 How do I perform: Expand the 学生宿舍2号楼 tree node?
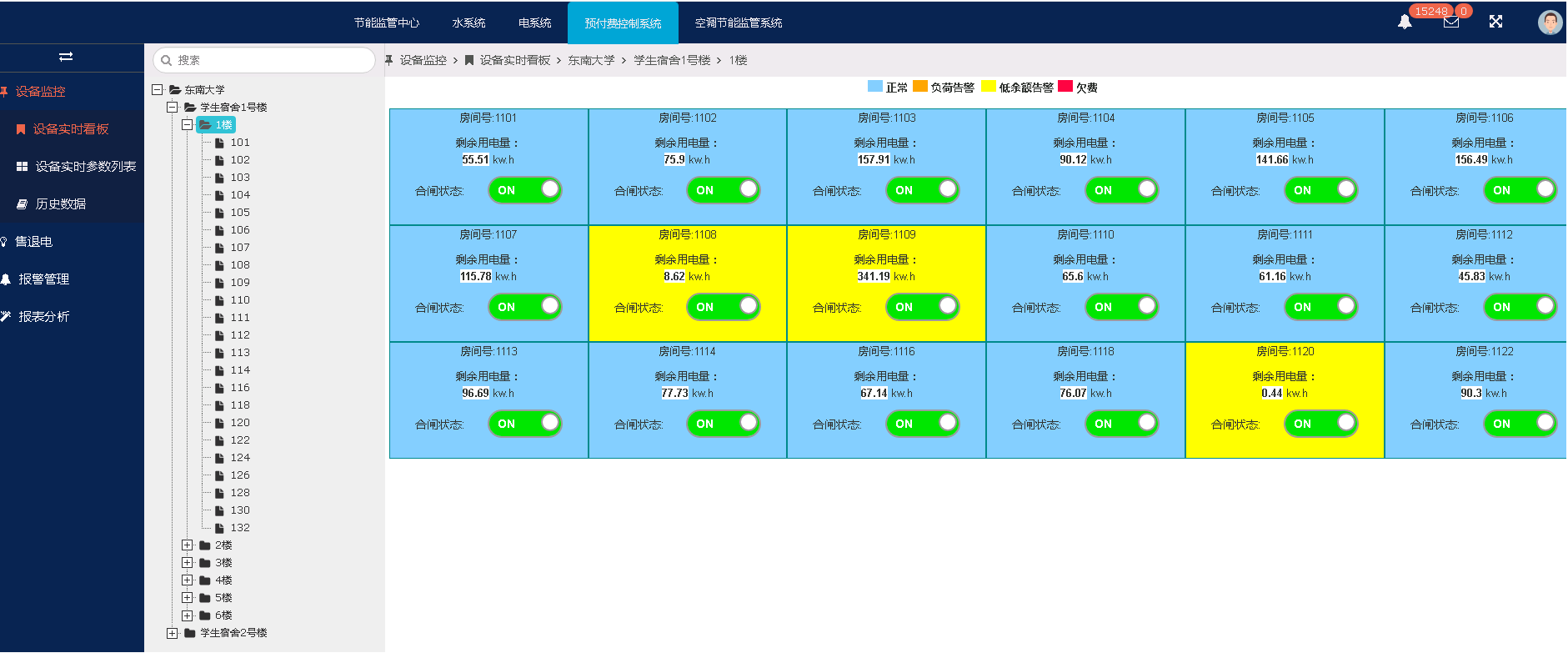[x=172, y=633]
